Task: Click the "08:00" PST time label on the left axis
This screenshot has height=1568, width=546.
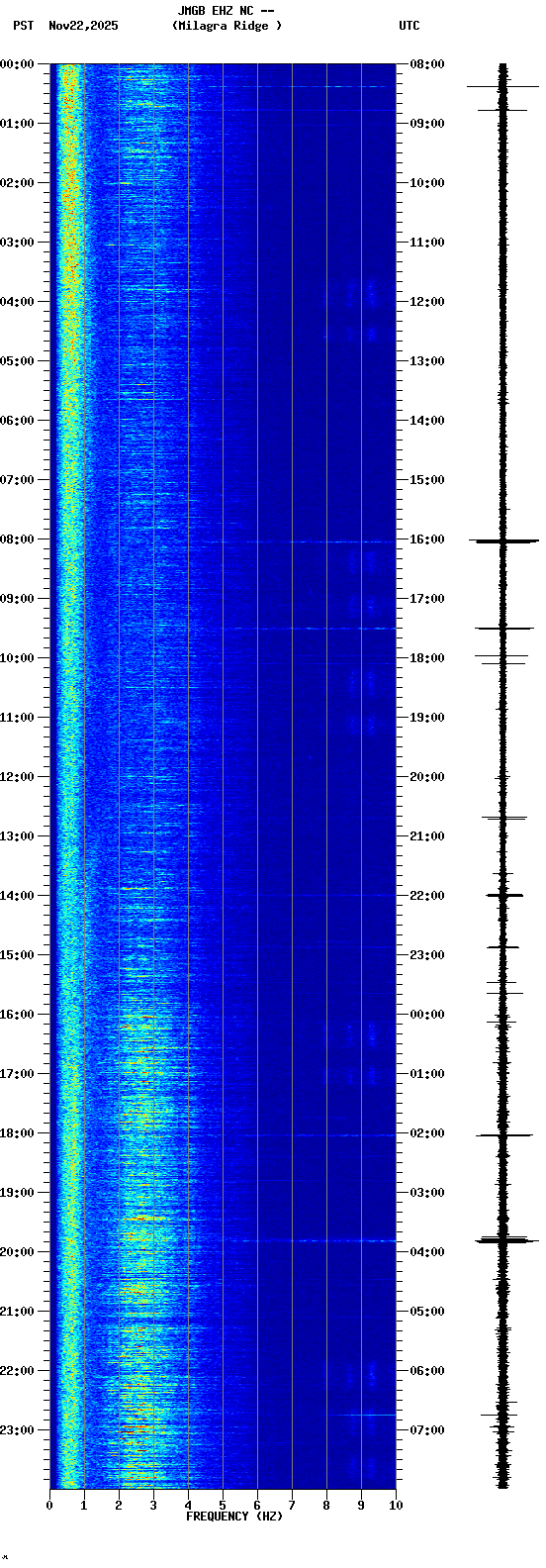Action: [18, 539]
